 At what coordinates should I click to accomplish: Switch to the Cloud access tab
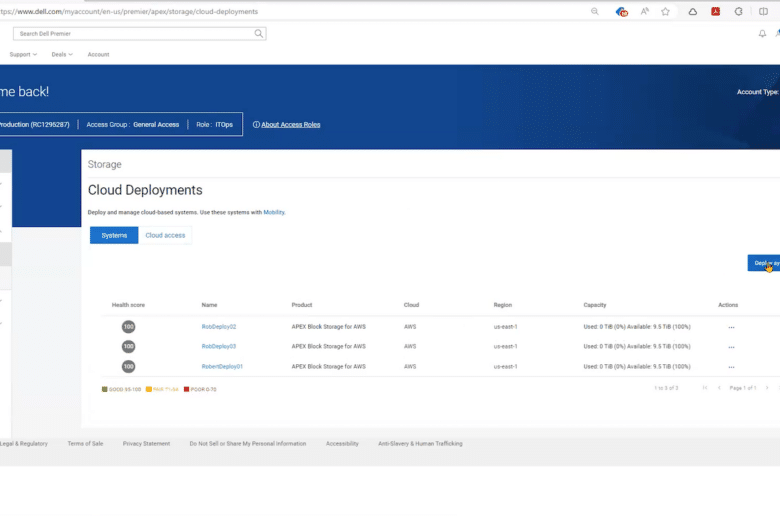click(165, 235)
